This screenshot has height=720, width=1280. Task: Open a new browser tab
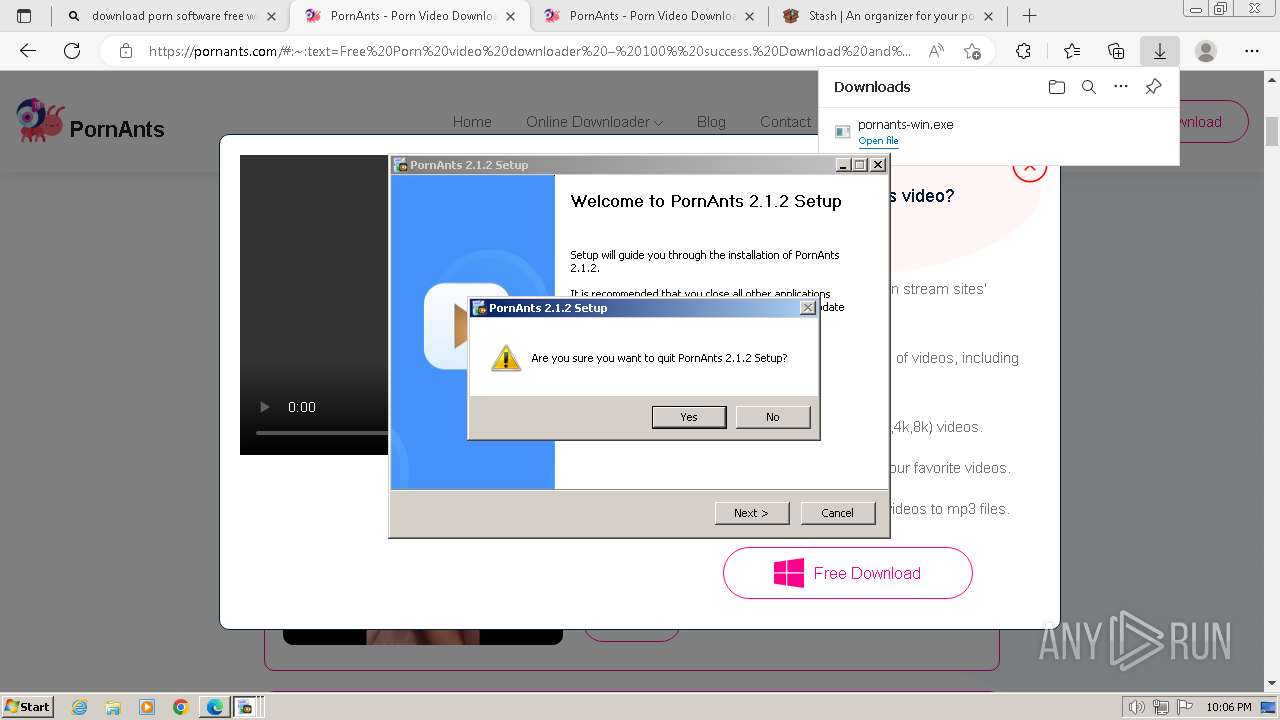click(1029, 16)
